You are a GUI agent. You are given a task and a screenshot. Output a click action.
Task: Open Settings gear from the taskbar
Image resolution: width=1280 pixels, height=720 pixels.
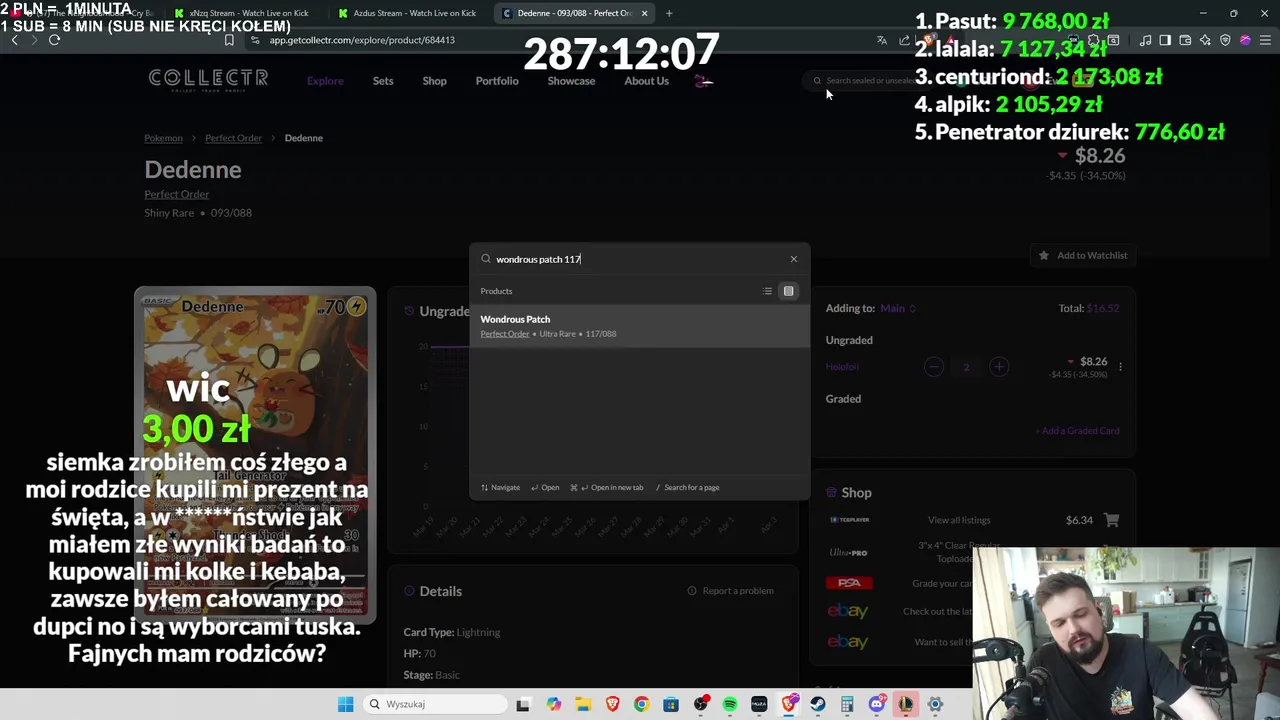point(935,704)
